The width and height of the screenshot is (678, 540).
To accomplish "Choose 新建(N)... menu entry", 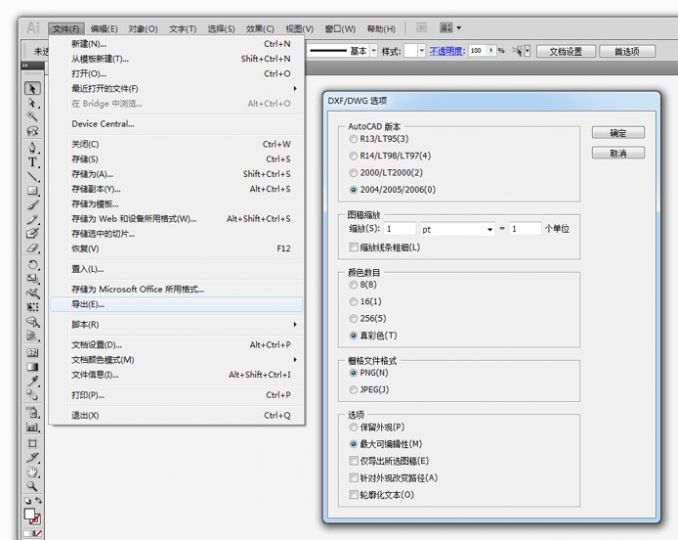I will pyautogui.click(x=177, y=44).
